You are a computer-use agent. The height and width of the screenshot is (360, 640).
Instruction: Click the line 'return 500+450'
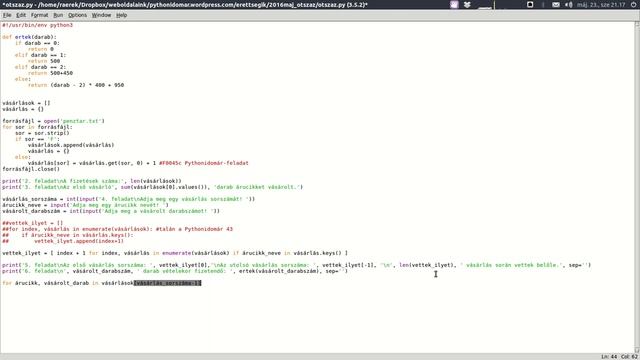pyautogui.click(x=50, y=73)
